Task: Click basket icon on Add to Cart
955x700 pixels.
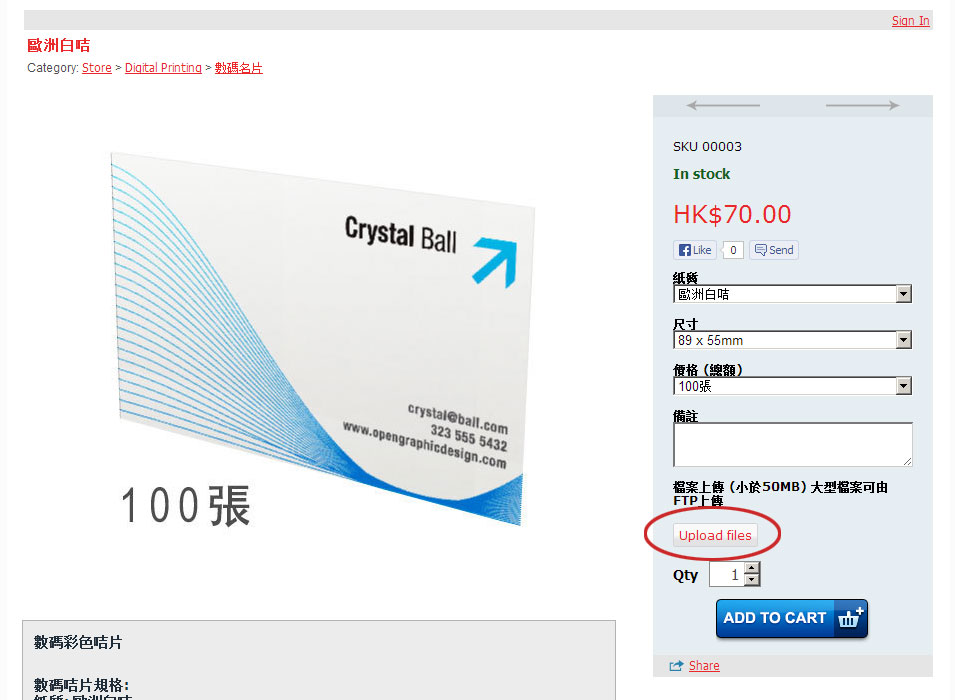Action: (850, 618)
